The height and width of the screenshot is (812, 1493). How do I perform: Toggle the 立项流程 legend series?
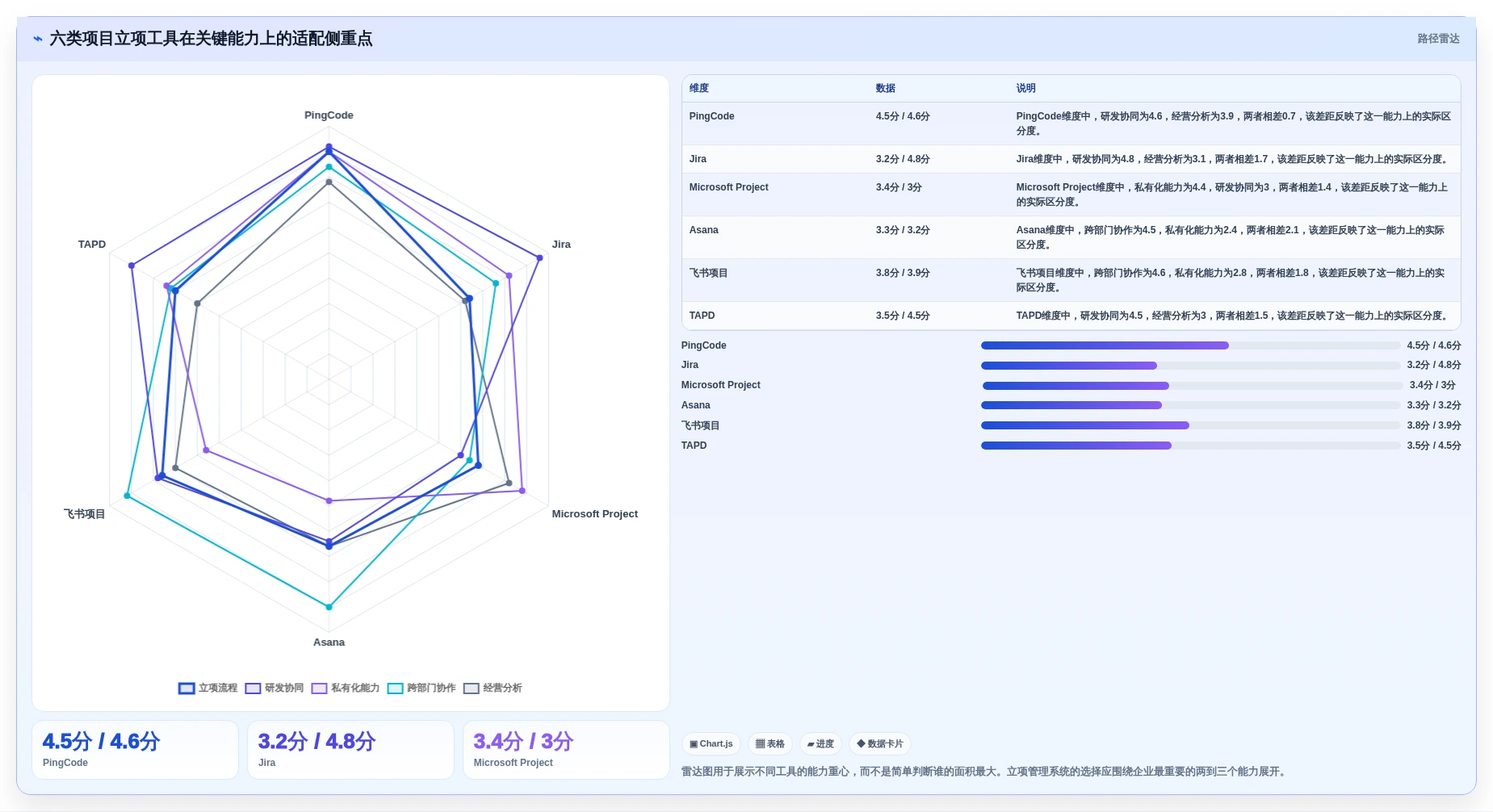click(x=208, y=688)
